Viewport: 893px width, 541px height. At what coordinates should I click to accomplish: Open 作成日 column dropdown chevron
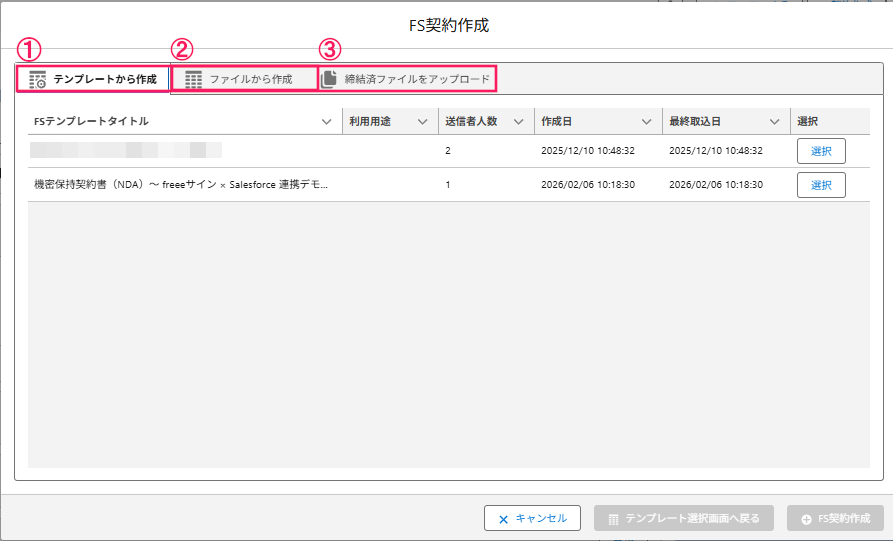pos(646,121)
